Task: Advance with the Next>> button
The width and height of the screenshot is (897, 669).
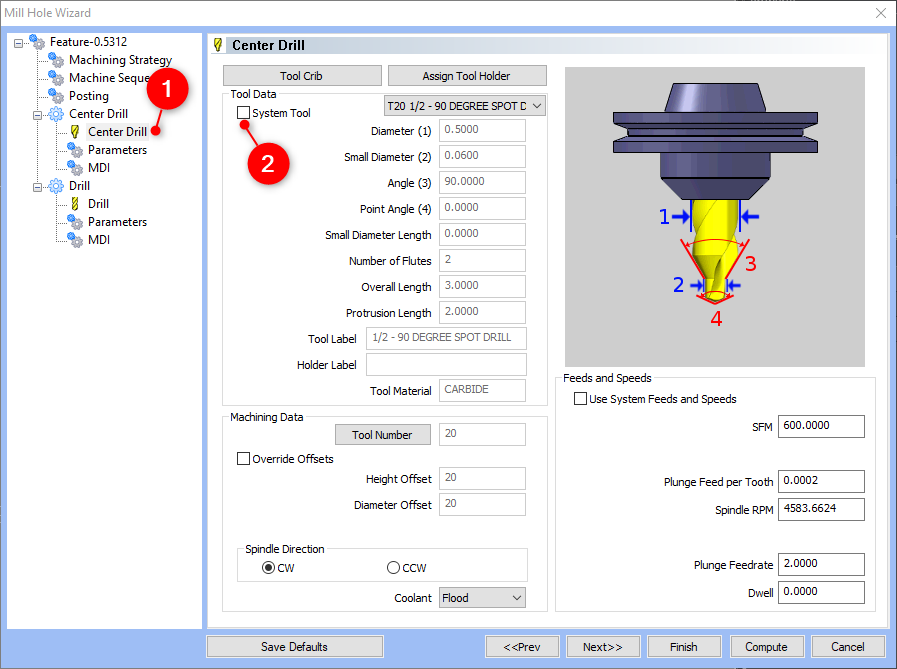Action: pyautogui.click(x=603, y=647)
